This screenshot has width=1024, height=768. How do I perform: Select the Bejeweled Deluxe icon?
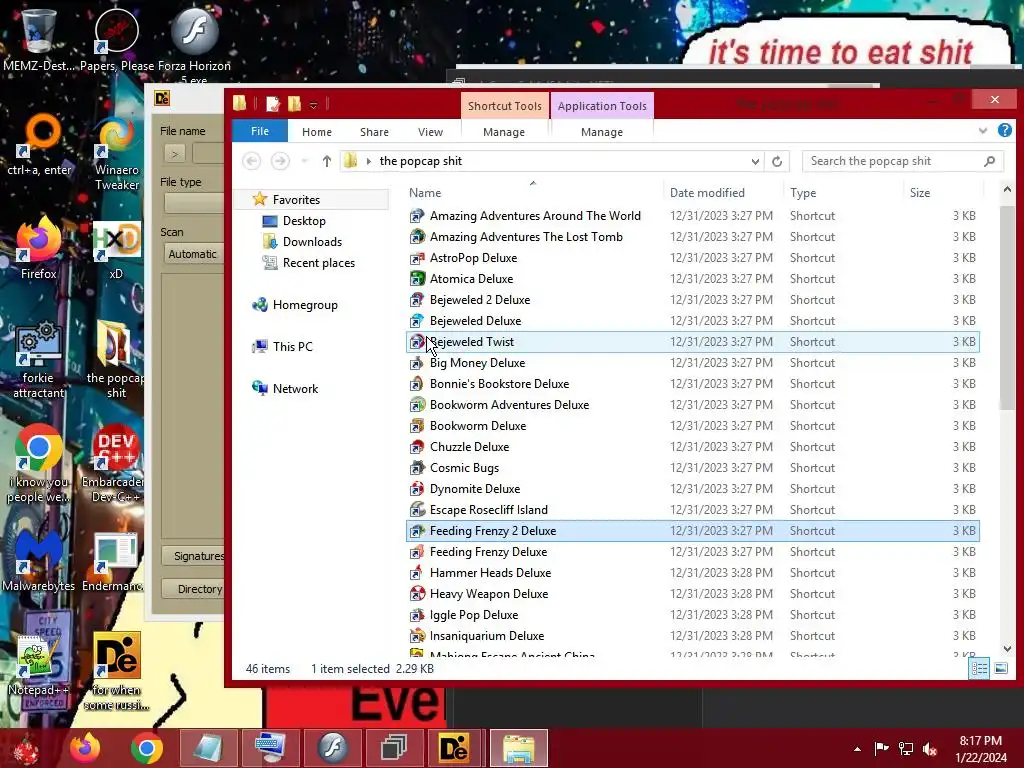[417, 321]
